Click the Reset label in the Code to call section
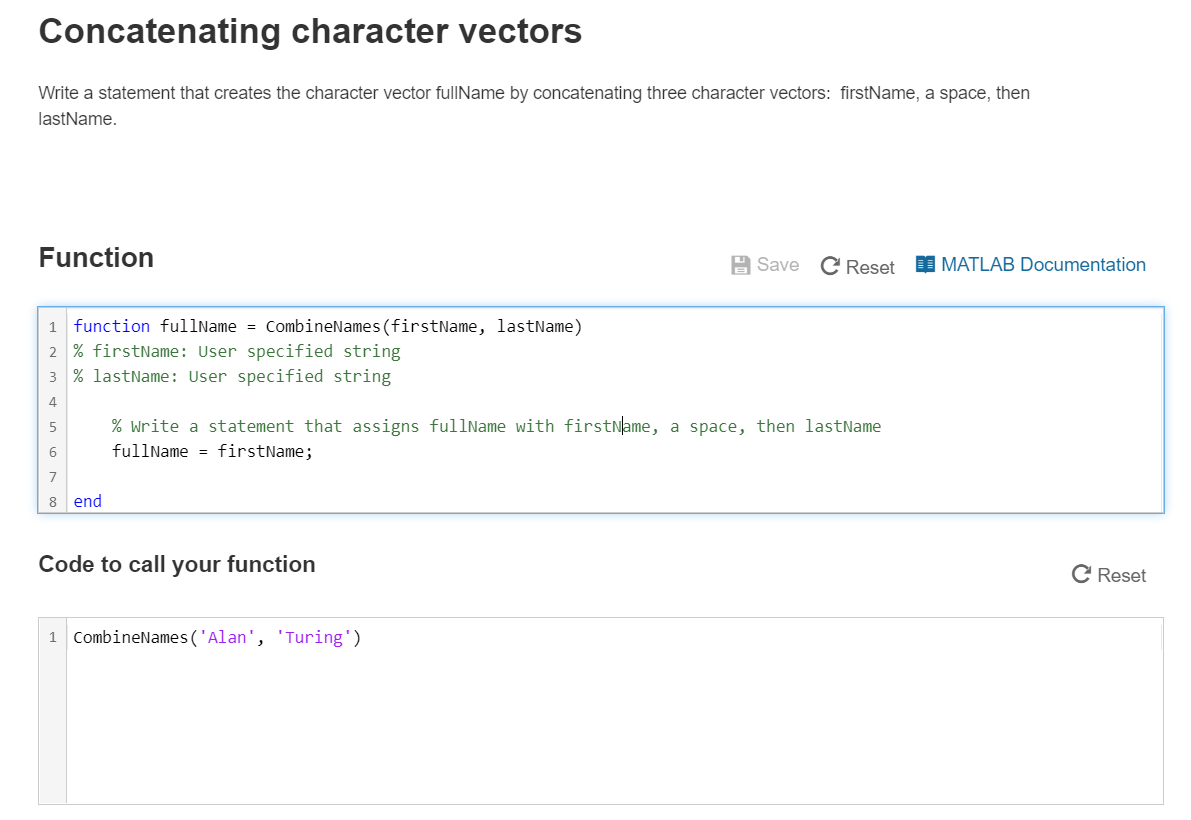The width and height of the screenshot is (1191, 820). pos(1122,576)
